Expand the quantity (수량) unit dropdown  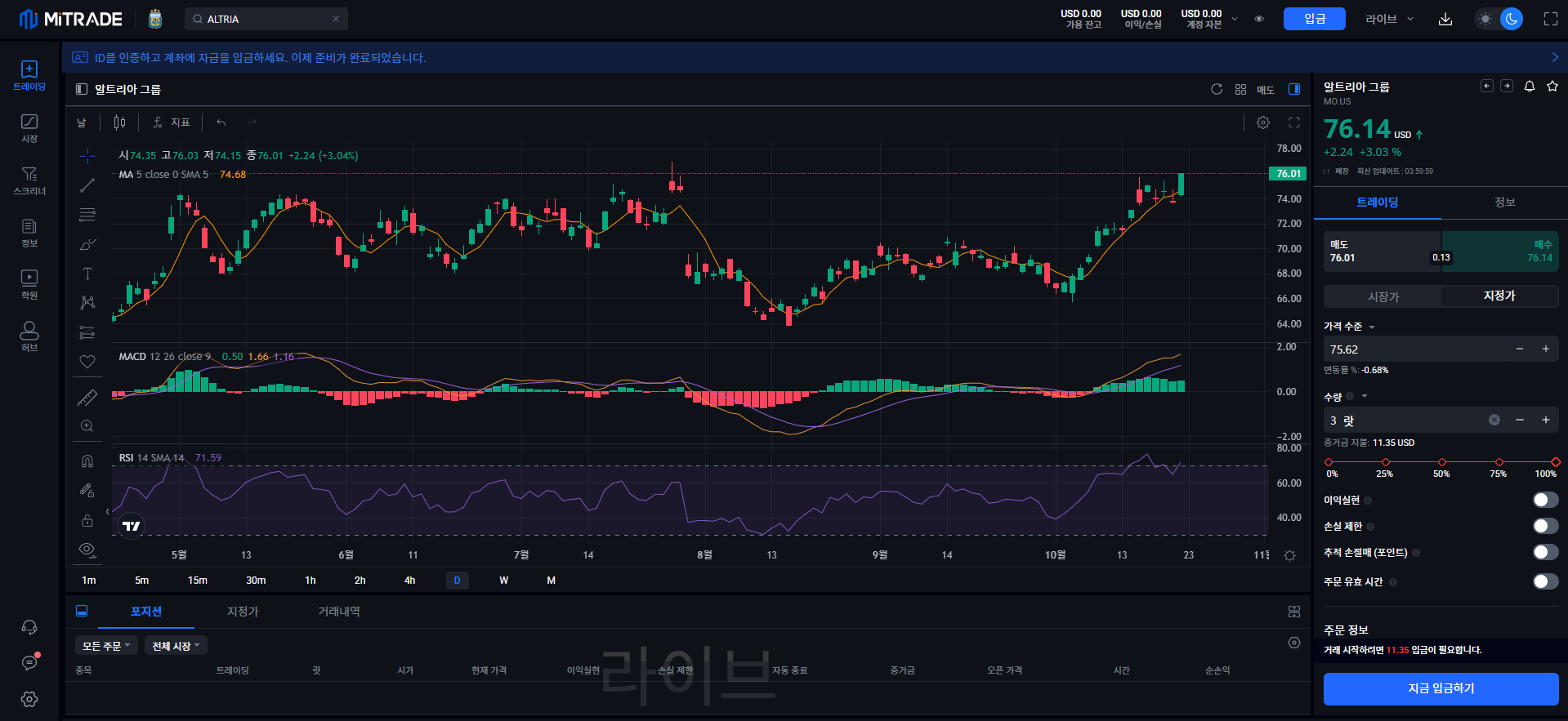click(x=1365, y=397)
